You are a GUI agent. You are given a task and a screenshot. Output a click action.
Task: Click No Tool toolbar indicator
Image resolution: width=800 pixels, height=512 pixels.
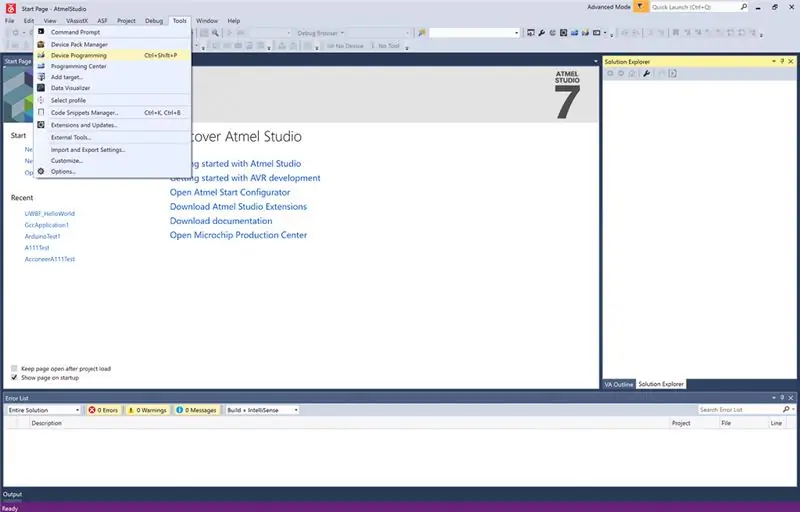pyautogui.click(x=386, y=46)
